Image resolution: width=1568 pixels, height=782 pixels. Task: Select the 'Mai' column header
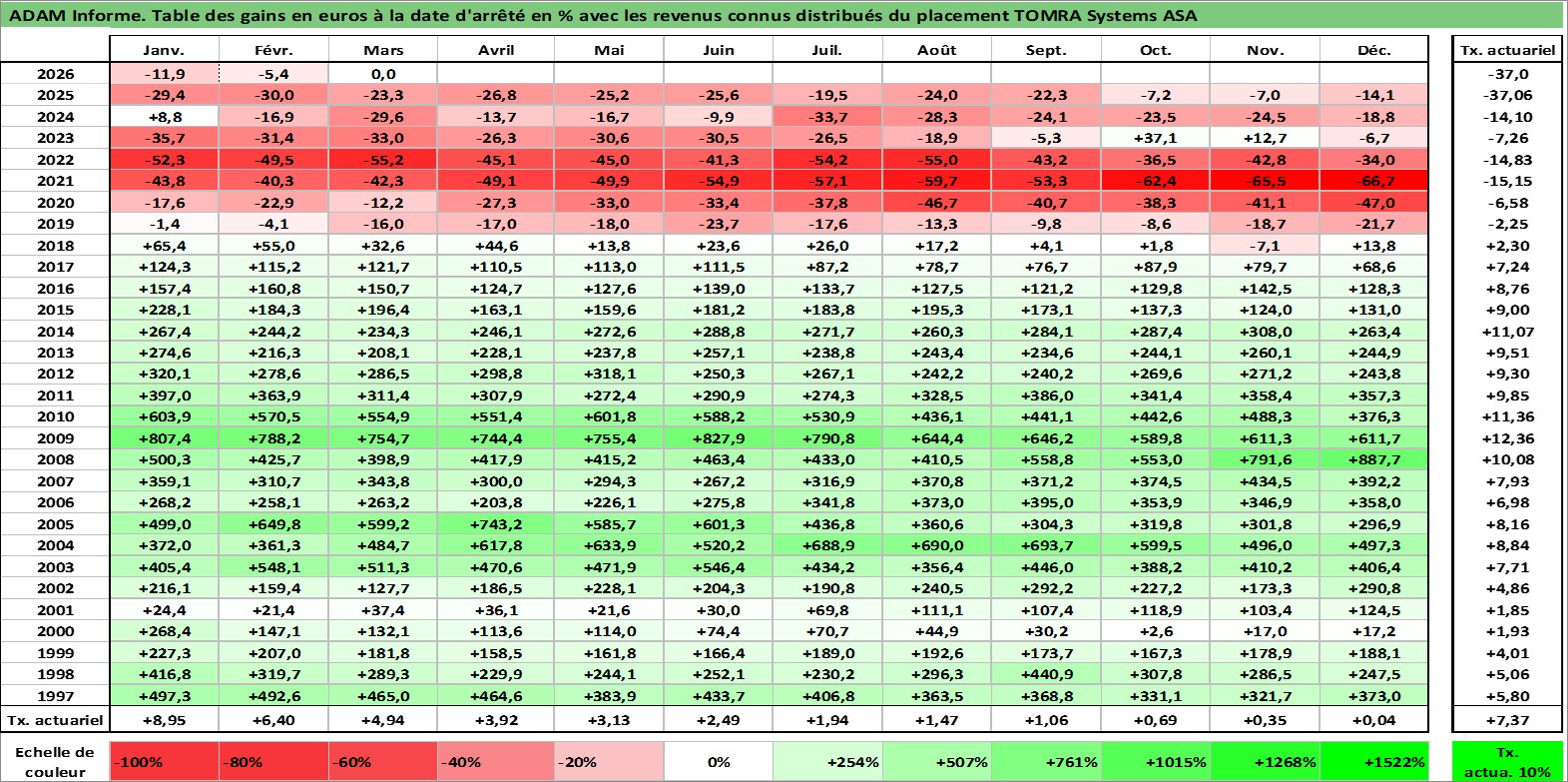(x=609, y=50)
